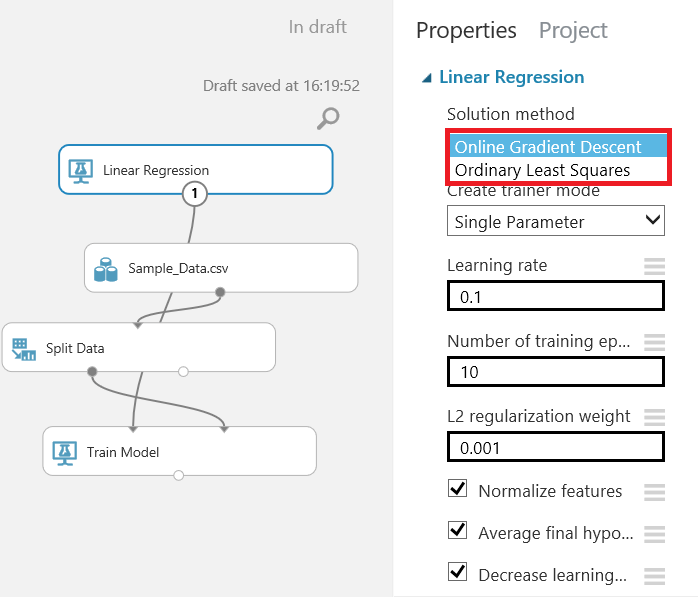Open the Create trainer mode dropdown

point(556,221)
